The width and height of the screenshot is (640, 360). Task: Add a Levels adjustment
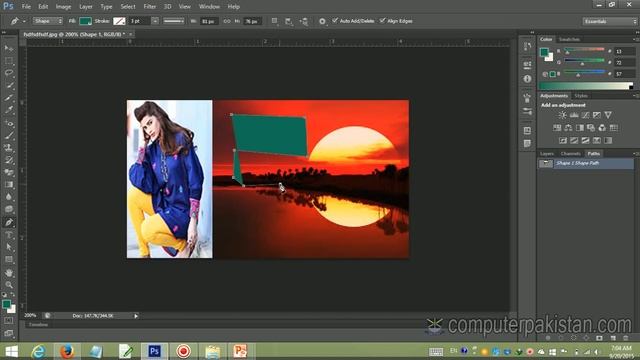(574, 115)
